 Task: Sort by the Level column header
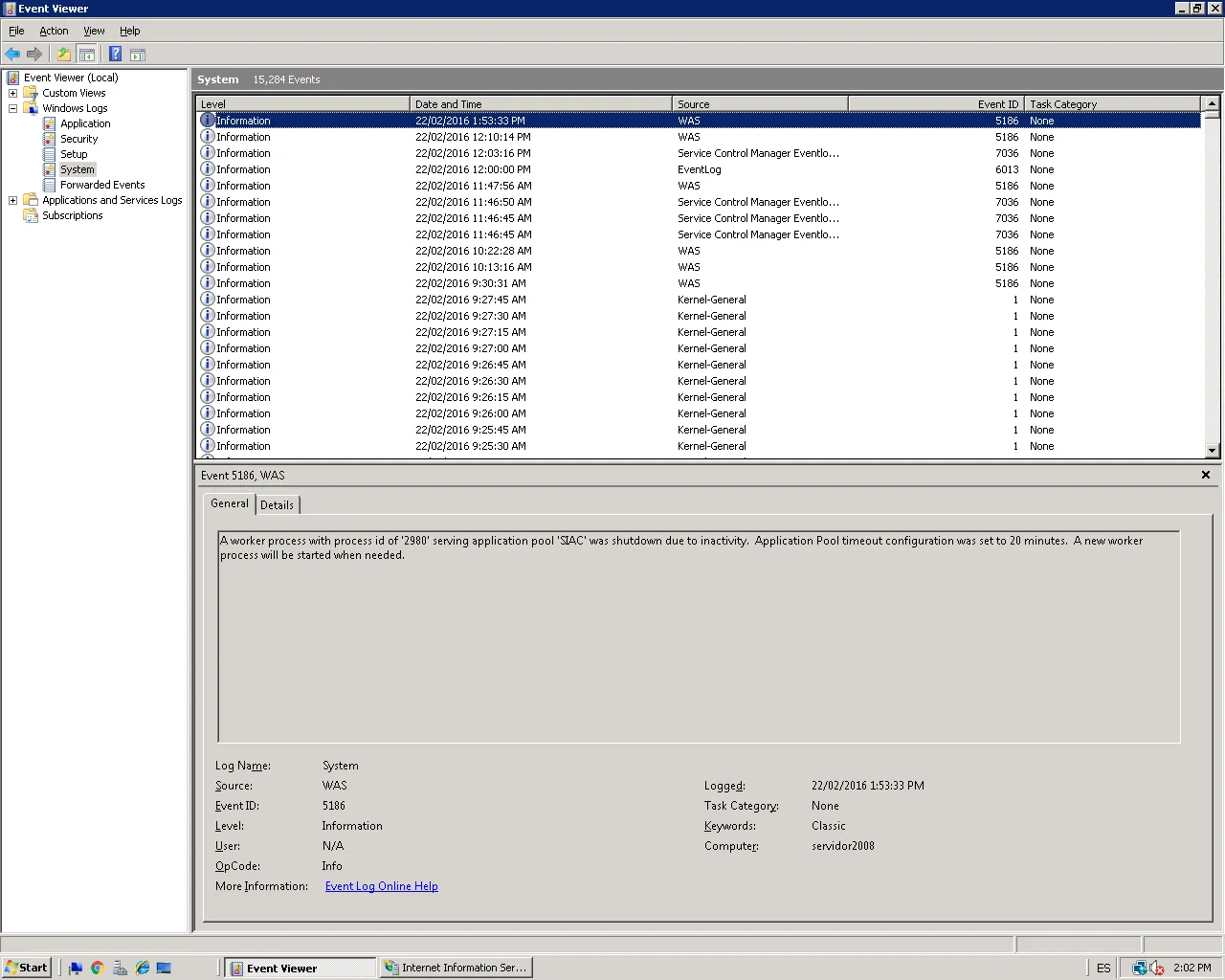pyautogui.click(x=302, y=103)
